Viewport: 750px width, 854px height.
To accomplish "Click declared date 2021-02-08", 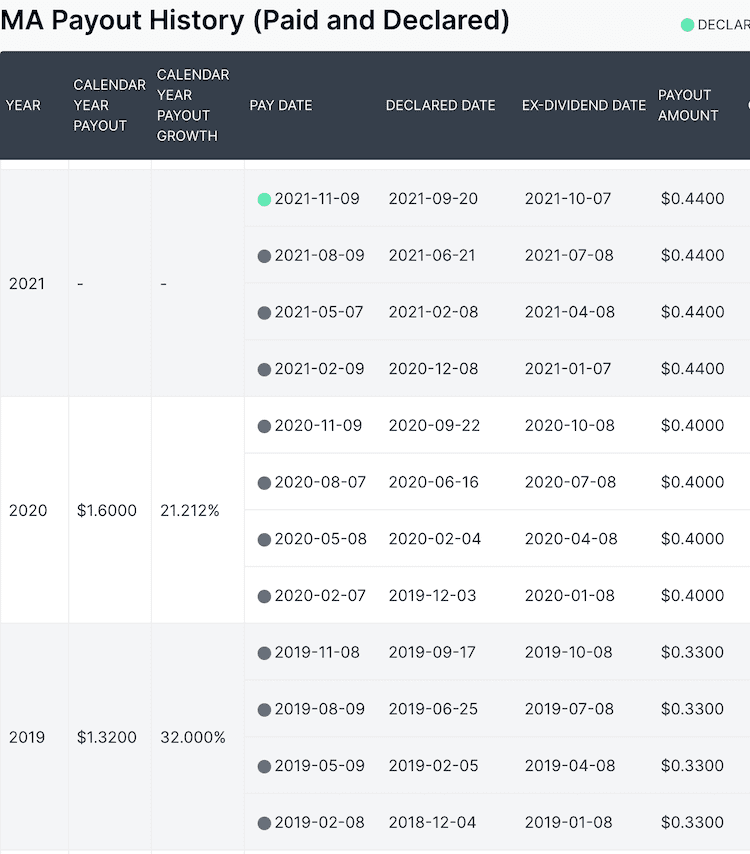I will pyautogui.click(x=434, y=312).
